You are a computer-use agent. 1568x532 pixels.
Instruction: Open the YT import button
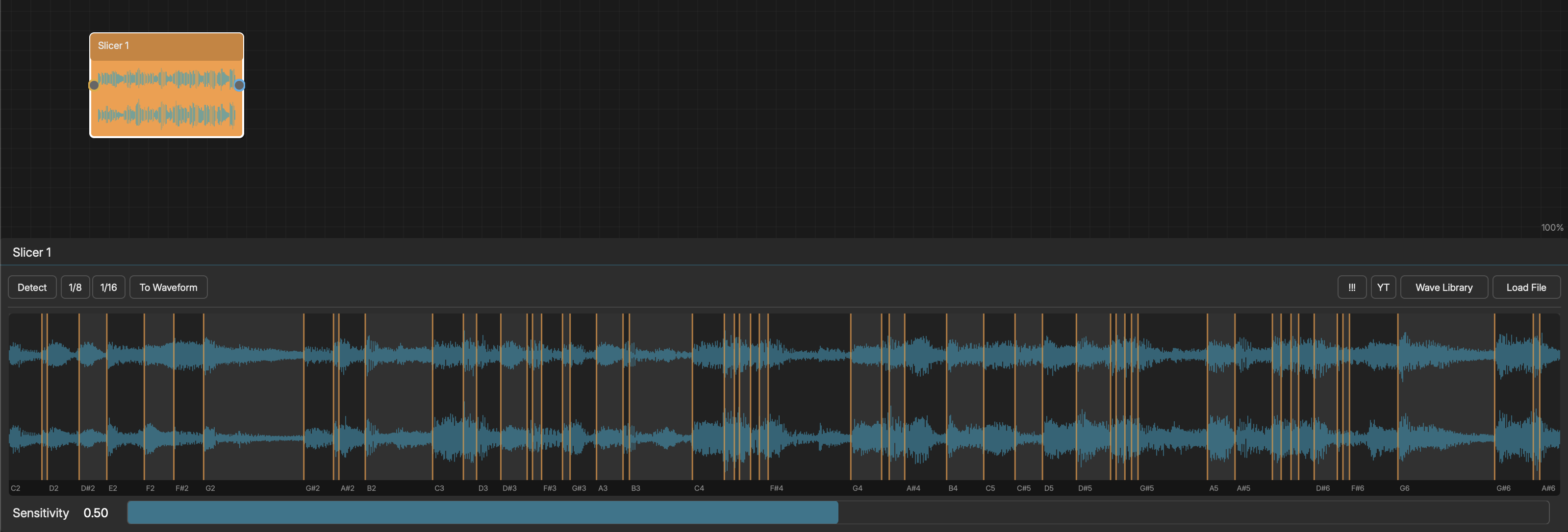[x=1383, y=287]
